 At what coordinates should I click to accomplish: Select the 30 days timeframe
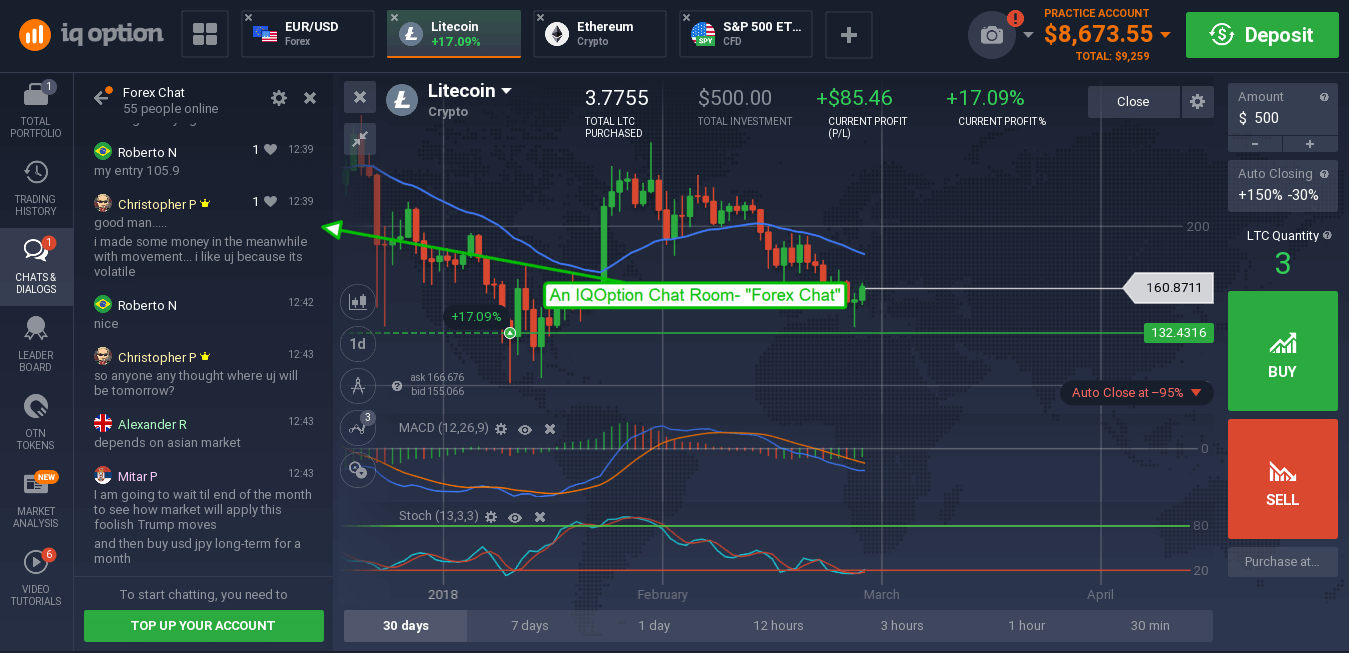click(x=405, y=626)
